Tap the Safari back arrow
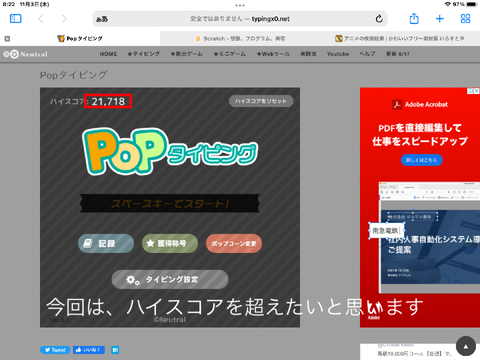The image size is (480, 360). point(41,19)
